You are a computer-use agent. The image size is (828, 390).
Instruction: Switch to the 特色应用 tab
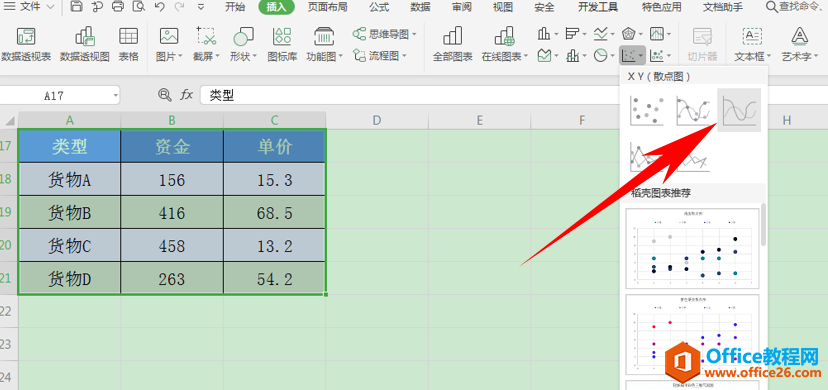click(661, 7)
